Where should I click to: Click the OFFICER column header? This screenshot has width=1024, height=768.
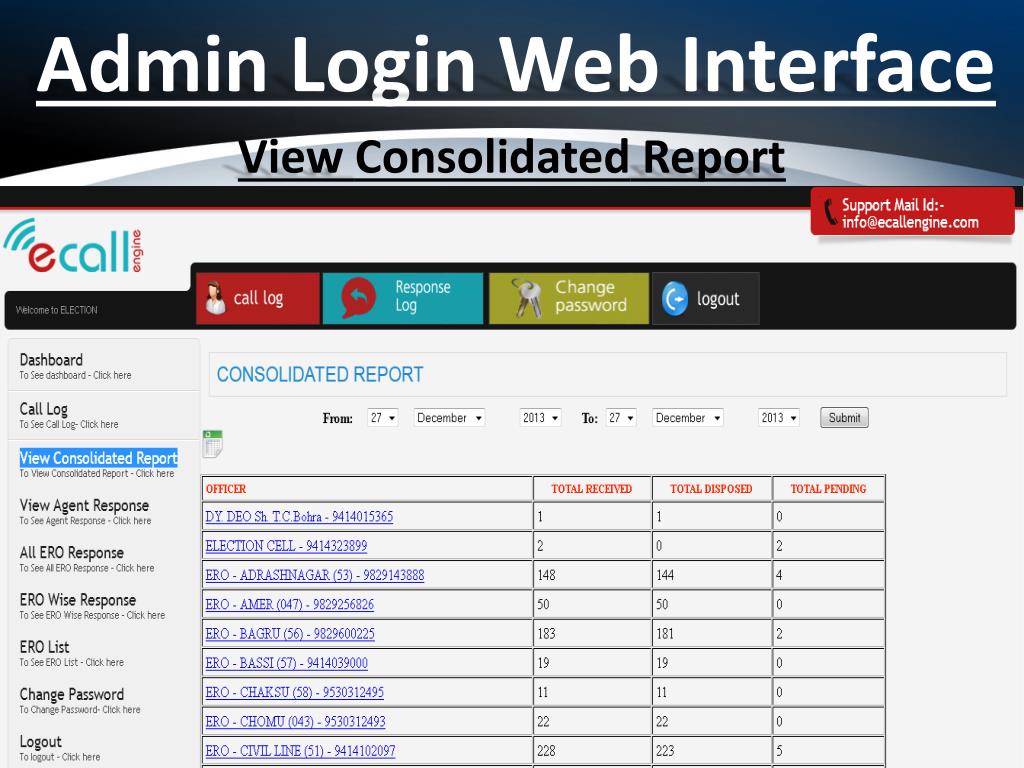(226, 488)
